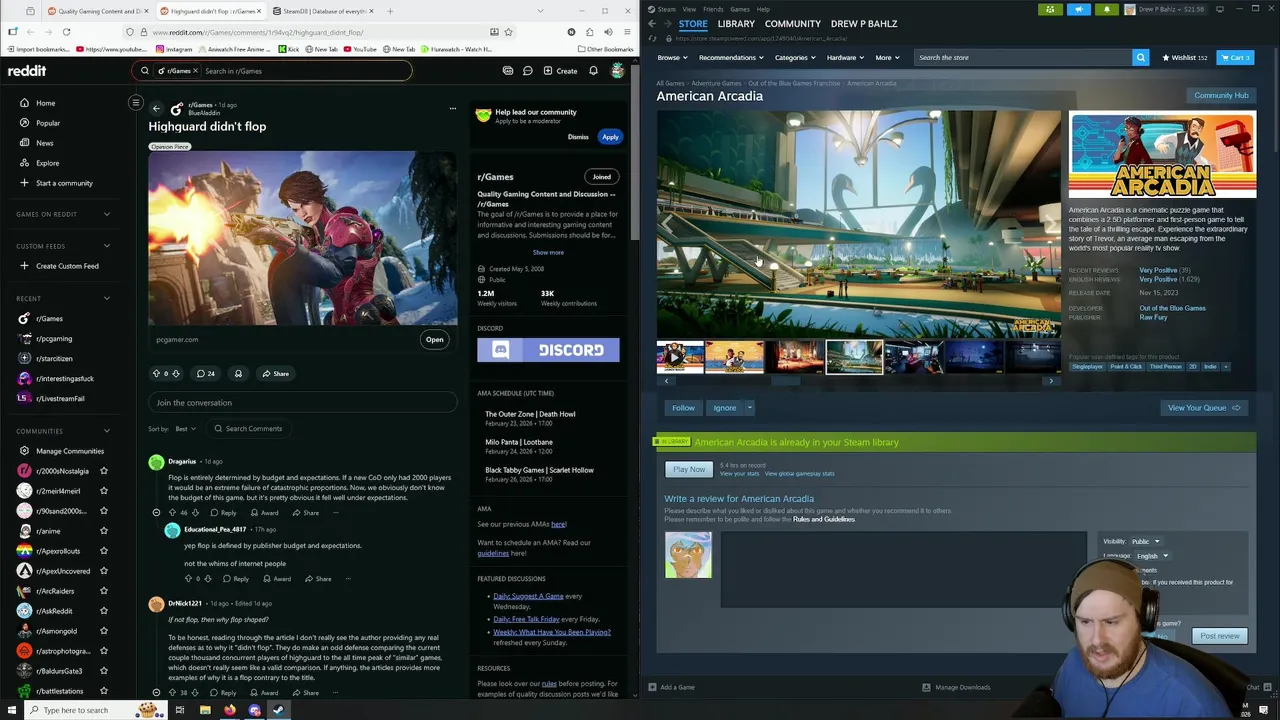Collapse Dragarius comment thread toggle
Screen dimensions: 1280x720
click(156, 512)
